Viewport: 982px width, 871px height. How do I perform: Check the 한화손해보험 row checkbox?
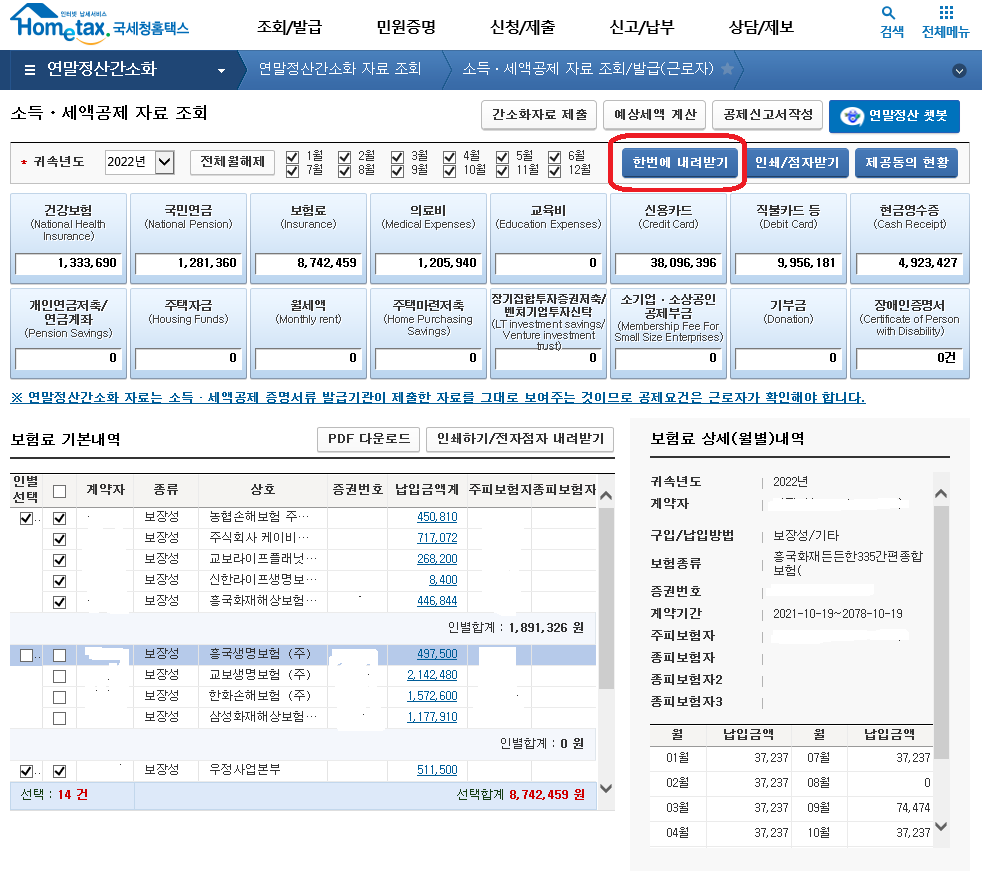[59, 698]
